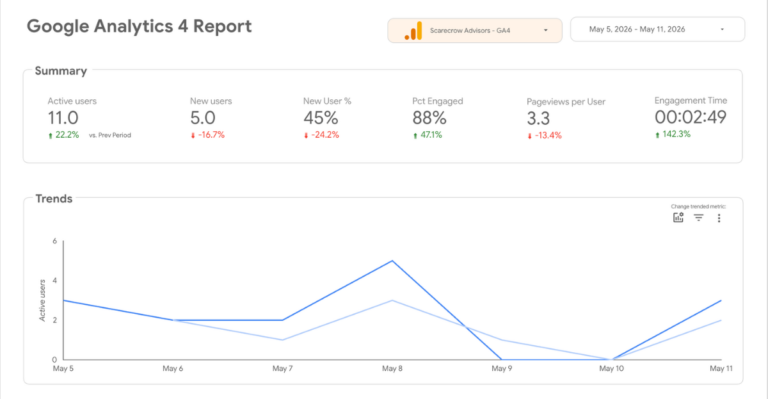Click the optional metrics chart icon in Trends
The width and height of the screenshot is (768, 399).
click(x=678, y=218)
